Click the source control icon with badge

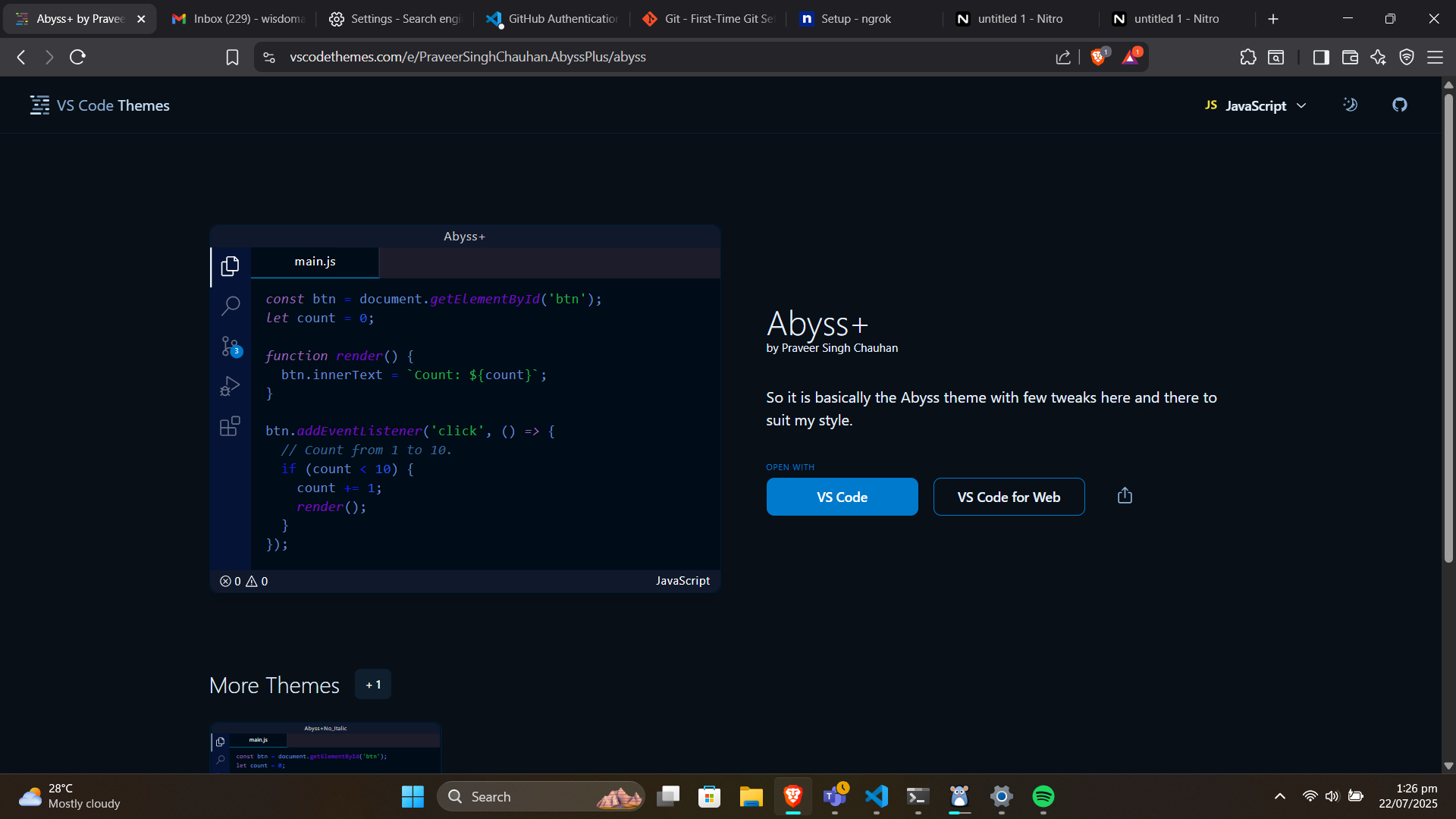tap(230, 347)
